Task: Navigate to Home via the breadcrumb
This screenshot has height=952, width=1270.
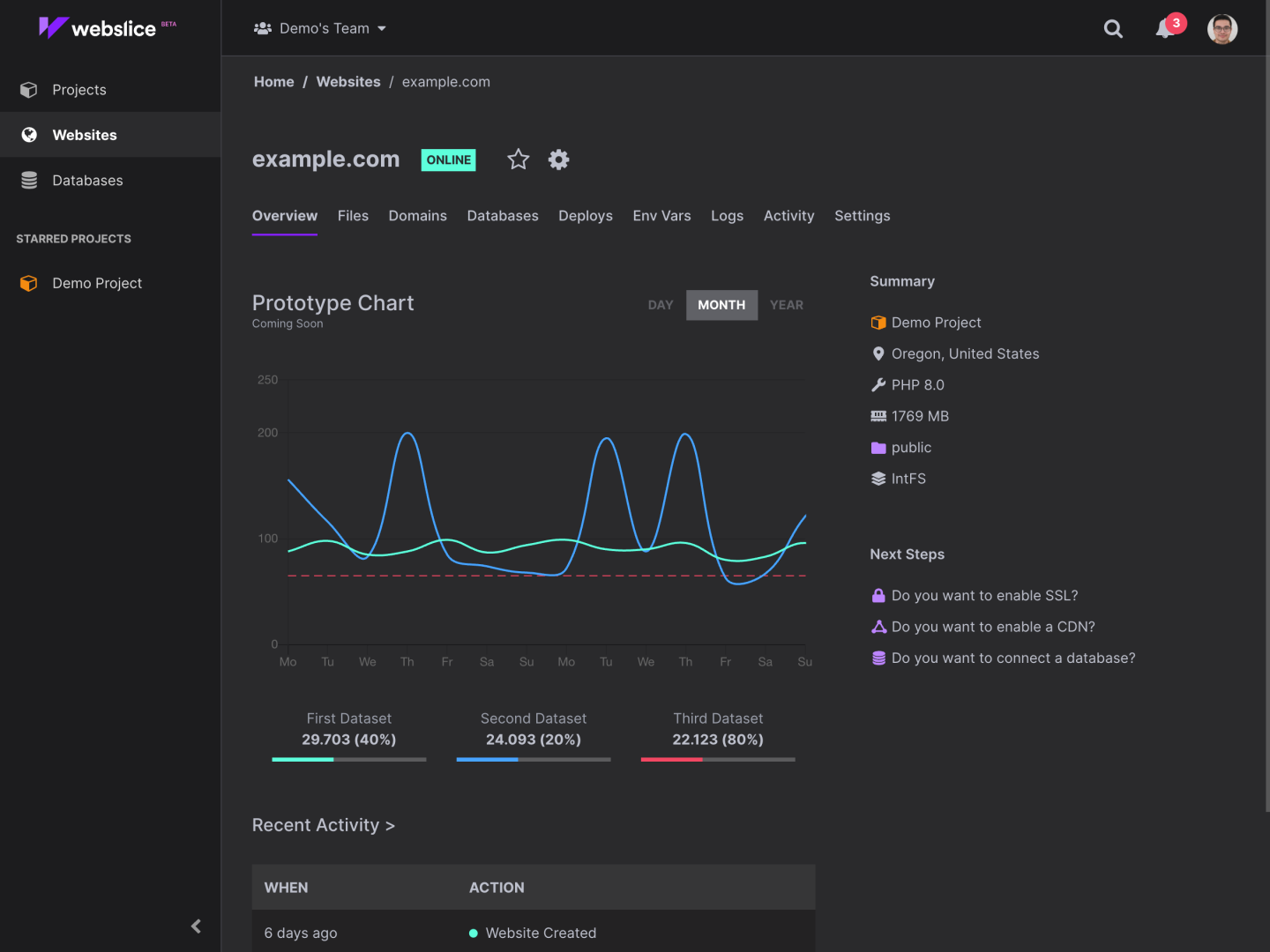Action: tap(273, 81)
